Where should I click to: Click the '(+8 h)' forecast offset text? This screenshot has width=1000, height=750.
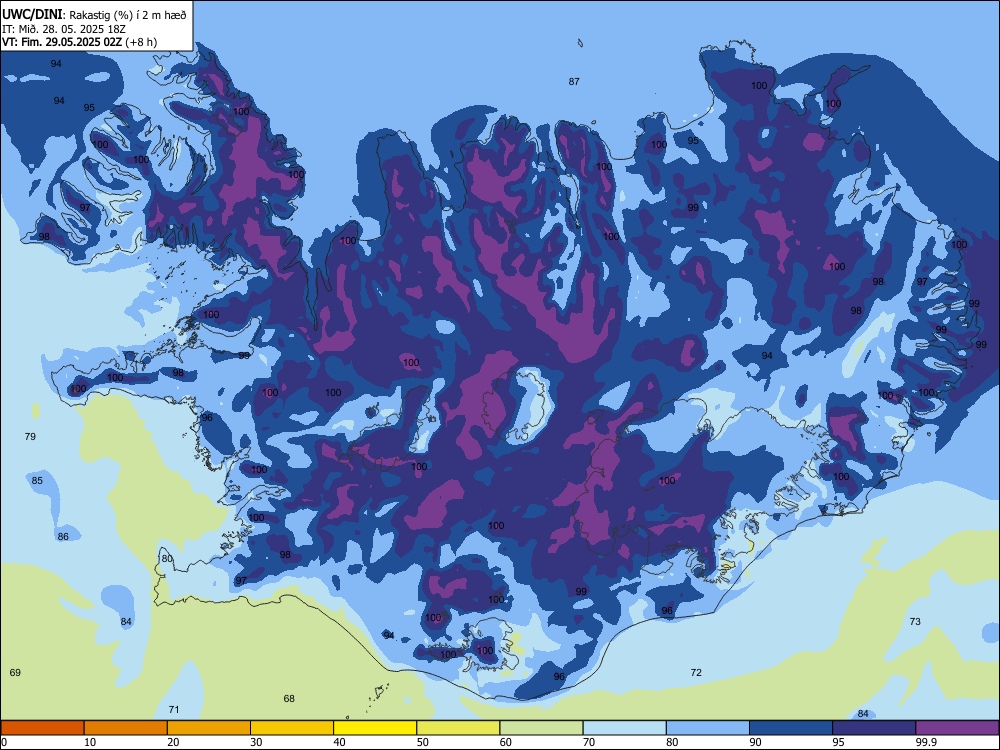pos(141,42)
